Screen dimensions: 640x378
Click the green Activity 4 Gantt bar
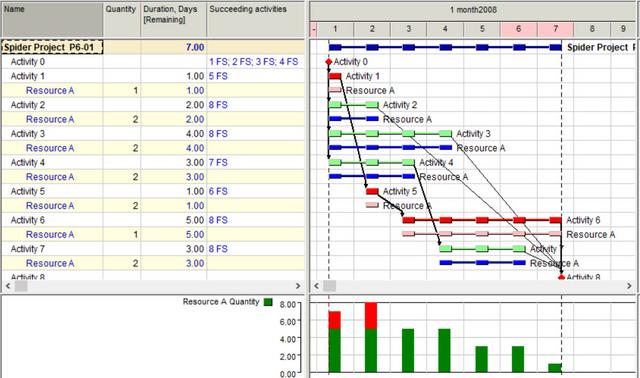pyautogui.click(x=372, y=162)
